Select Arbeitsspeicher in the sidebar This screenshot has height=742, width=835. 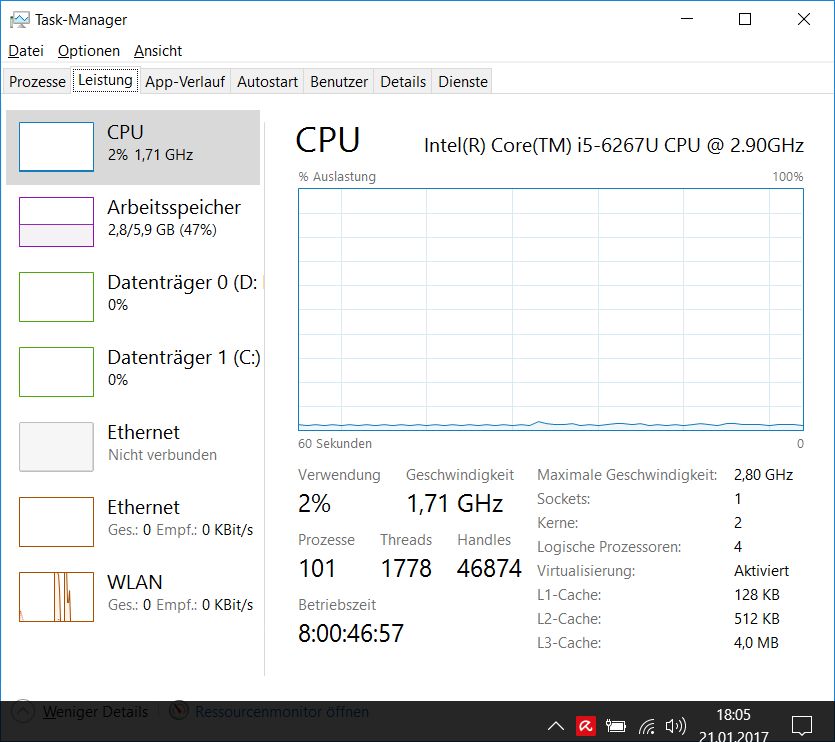(174, 207)
